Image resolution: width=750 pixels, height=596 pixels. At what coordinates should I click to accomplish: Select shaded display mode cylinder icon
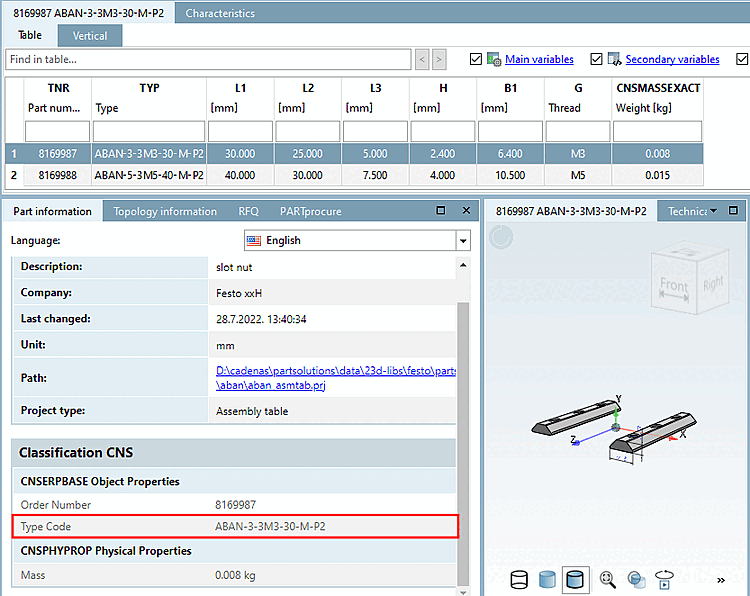(x=547, y=580)
